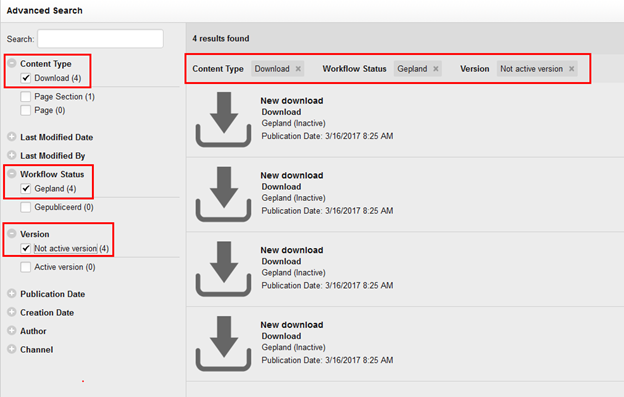The width and height of the screenshot is (624, 397).
Task: Check the Gepubliceerd (0) checkbox
Action: click(26, 207)
